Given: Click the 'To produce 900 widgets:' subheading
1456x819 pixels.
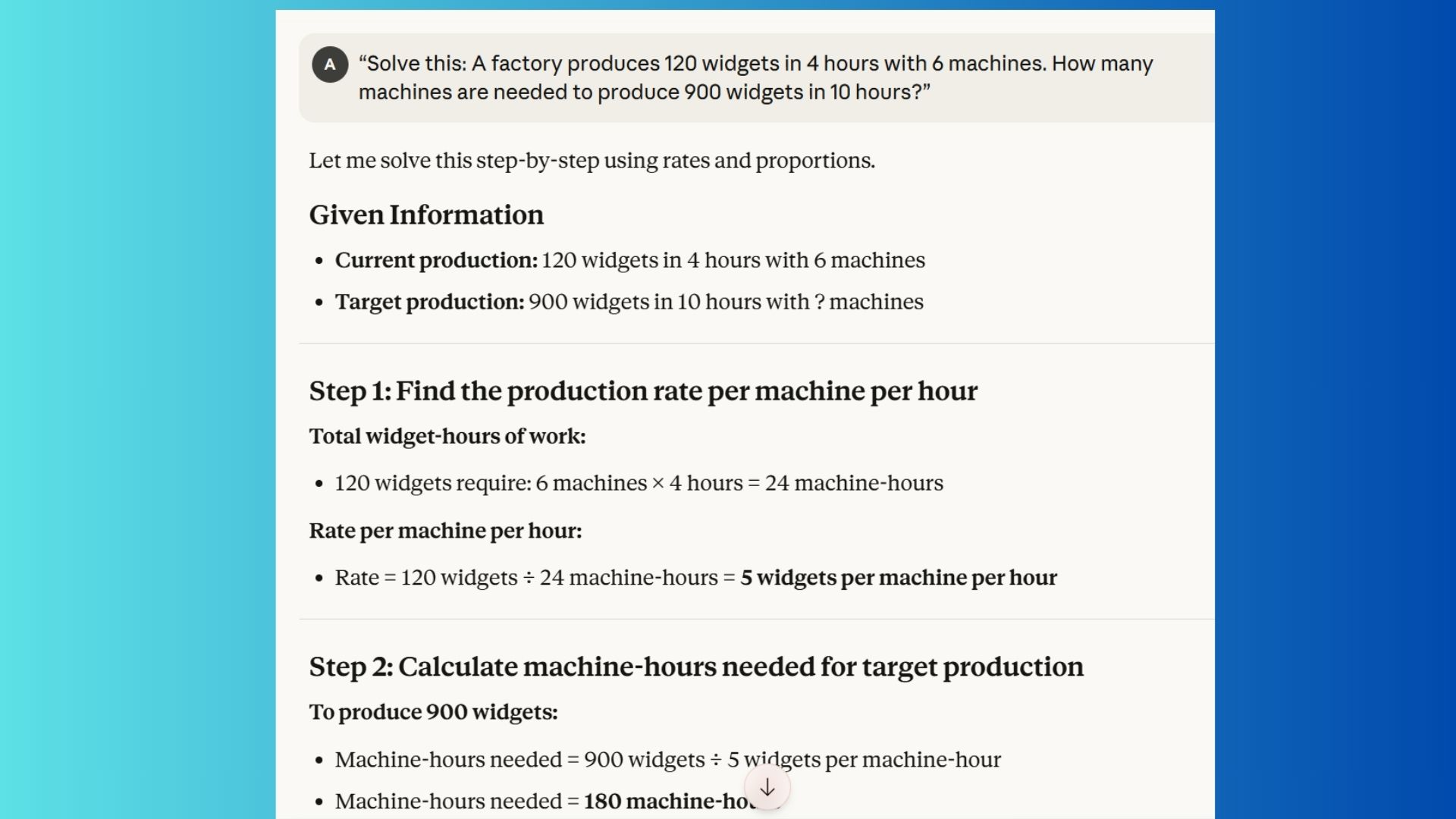Looking at the screenshot, I should [433, 712].
